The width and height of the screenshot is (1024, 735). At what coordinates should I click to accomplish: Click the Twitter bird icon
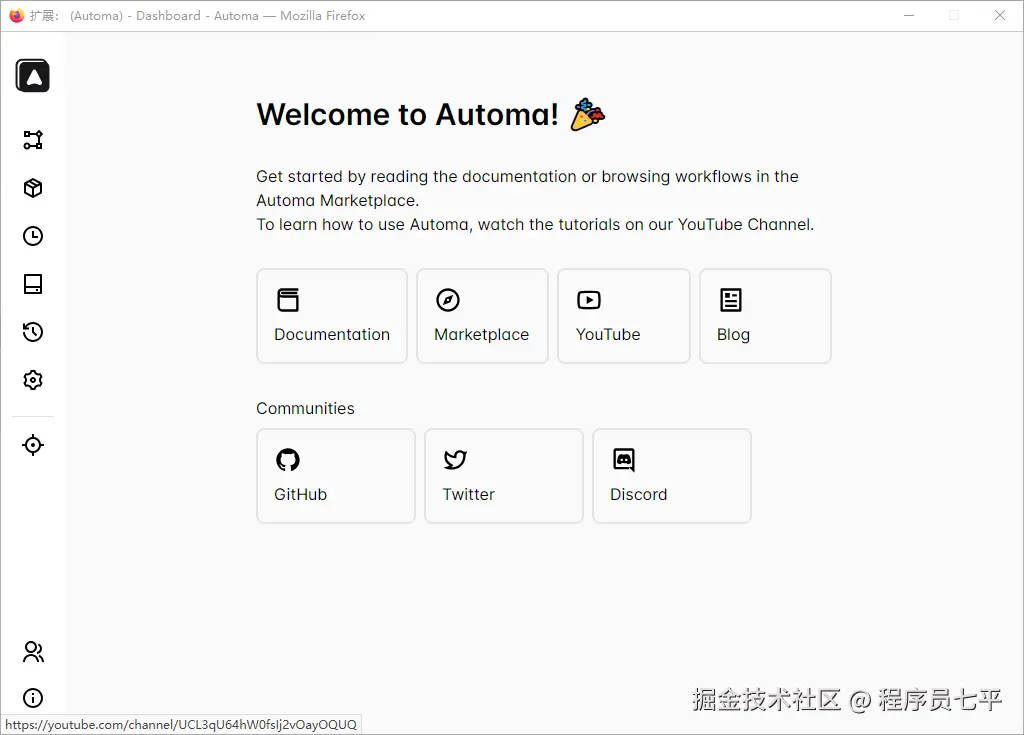pyautogui.click(x=455, y=460)
